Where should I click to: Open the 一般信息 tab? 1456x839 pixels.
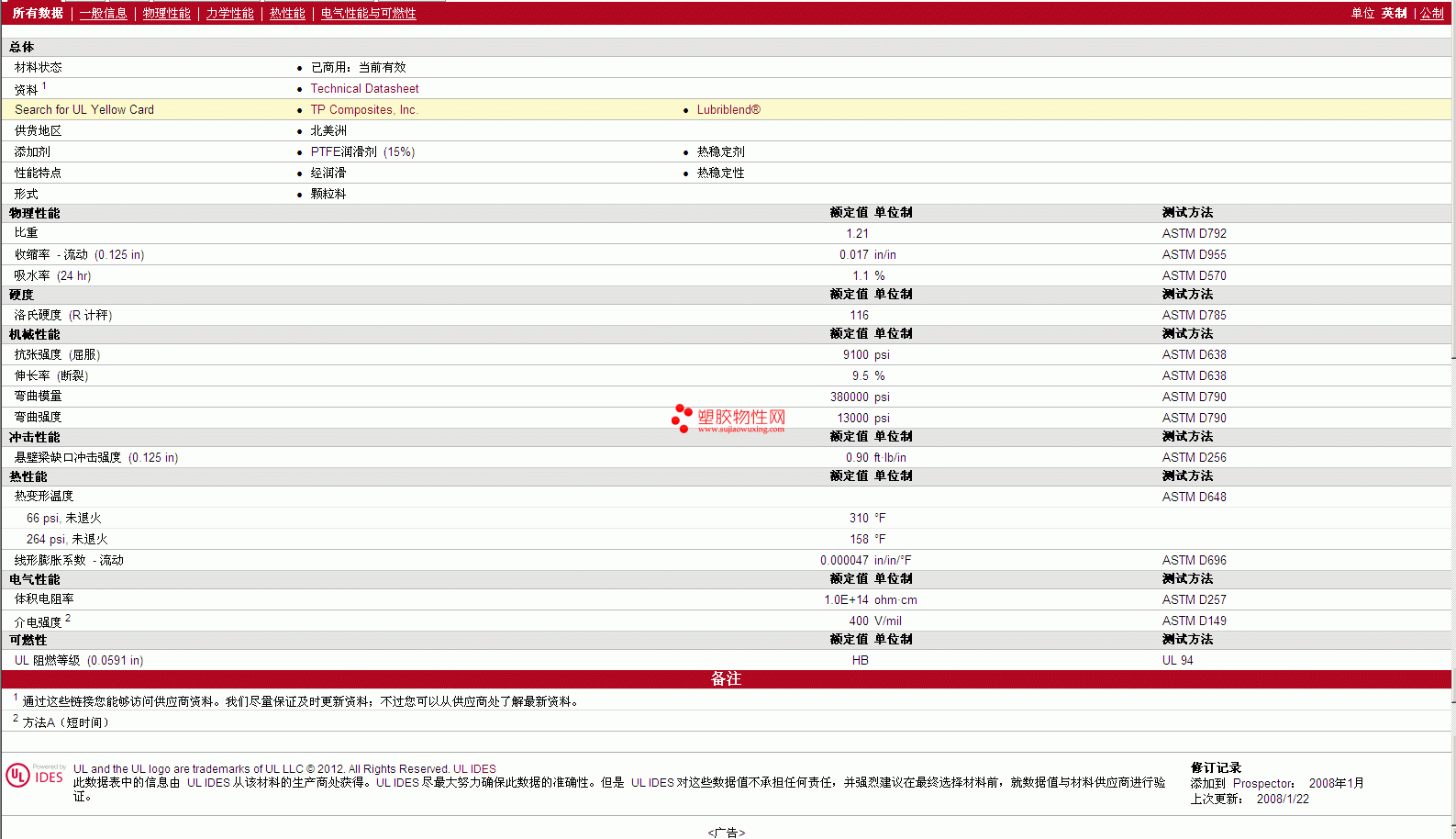(x=104, y=13)
